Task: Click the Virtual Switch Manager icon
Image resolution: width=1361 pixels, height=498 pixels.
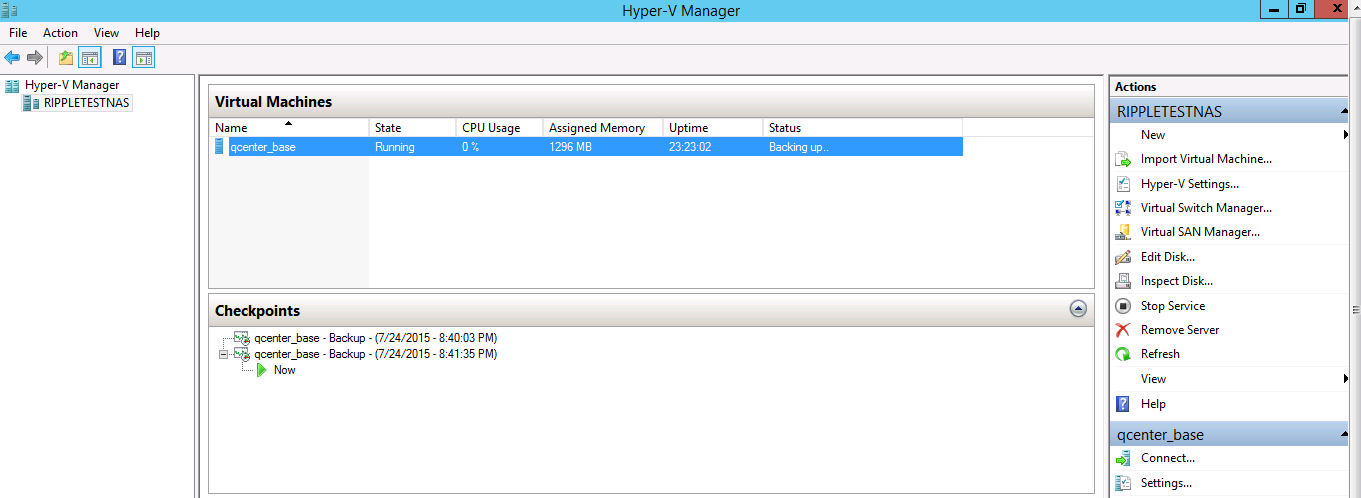Action: (x=1123, y=208)
